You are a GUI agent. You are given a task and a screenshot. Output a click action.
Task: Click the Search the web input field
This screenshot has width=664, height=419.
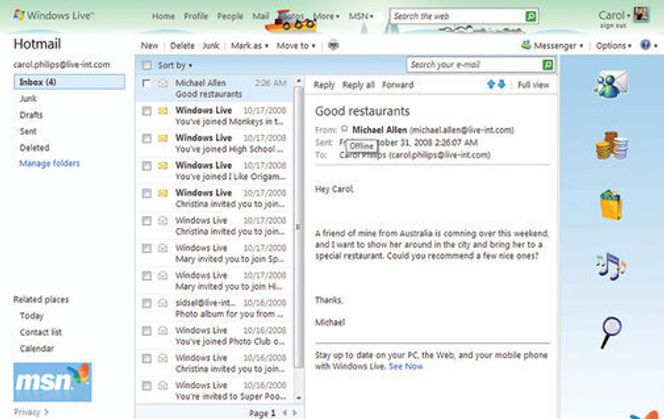click(457, 16)
